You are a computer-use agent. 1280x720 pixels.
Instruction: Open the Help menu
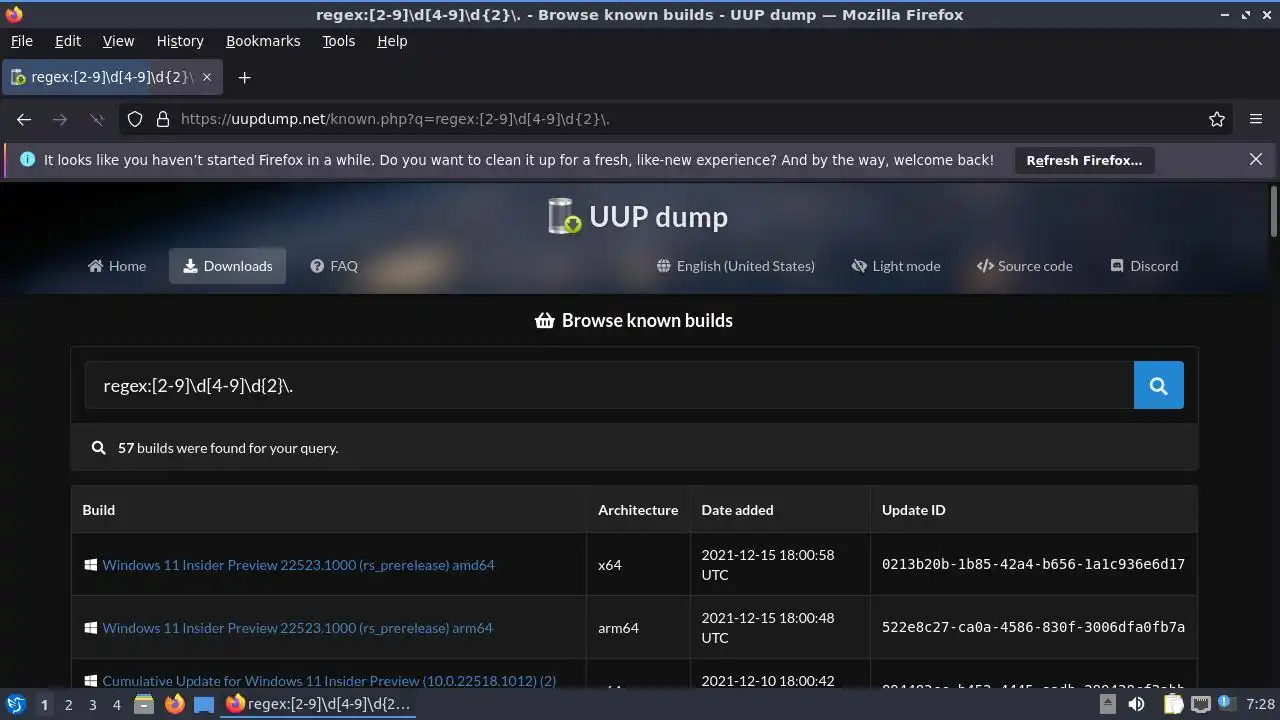(x=392, y=41)
